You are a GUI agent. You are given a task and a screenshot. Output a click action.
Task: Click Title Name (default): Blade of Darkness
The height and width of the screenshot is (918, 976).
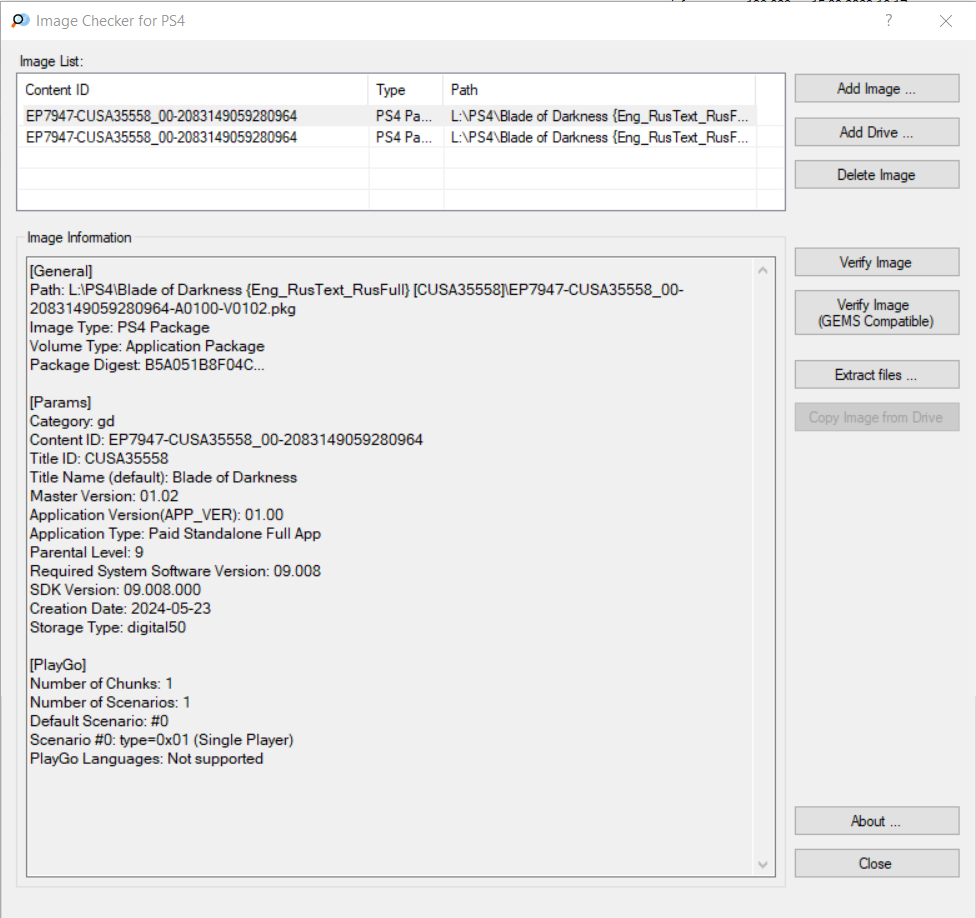(x=164, y=477)
